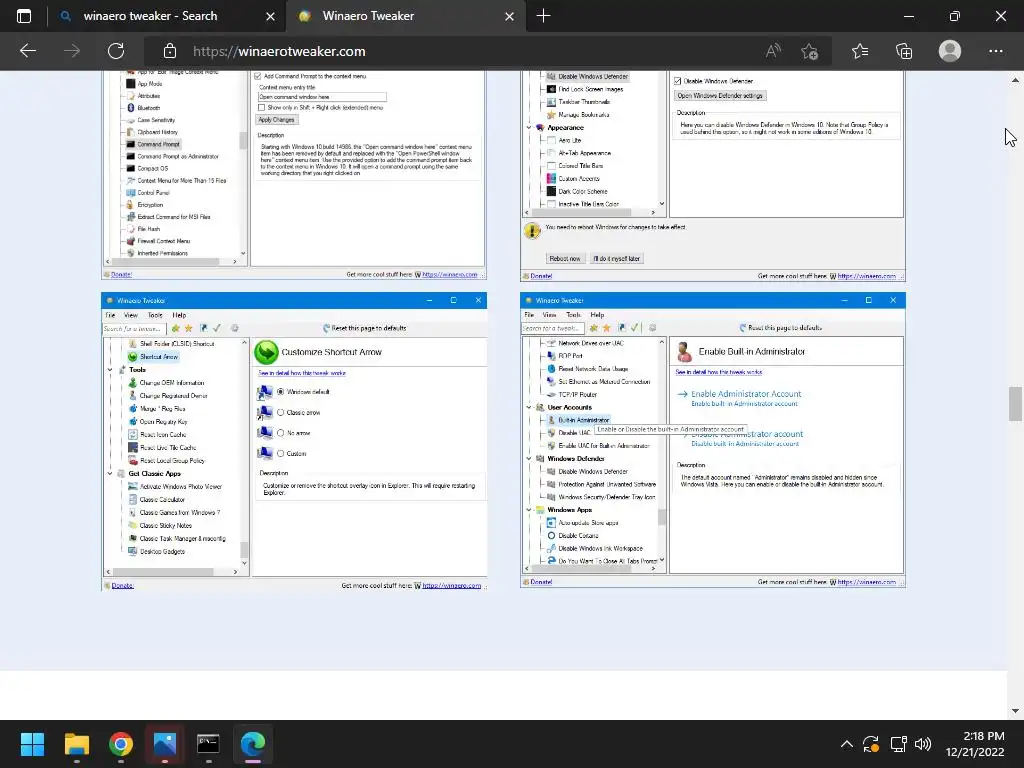Open the Enable Built-in Administrator screenshot
The height and width of the screenshot is (768, 1024).
tap(712, 440)
